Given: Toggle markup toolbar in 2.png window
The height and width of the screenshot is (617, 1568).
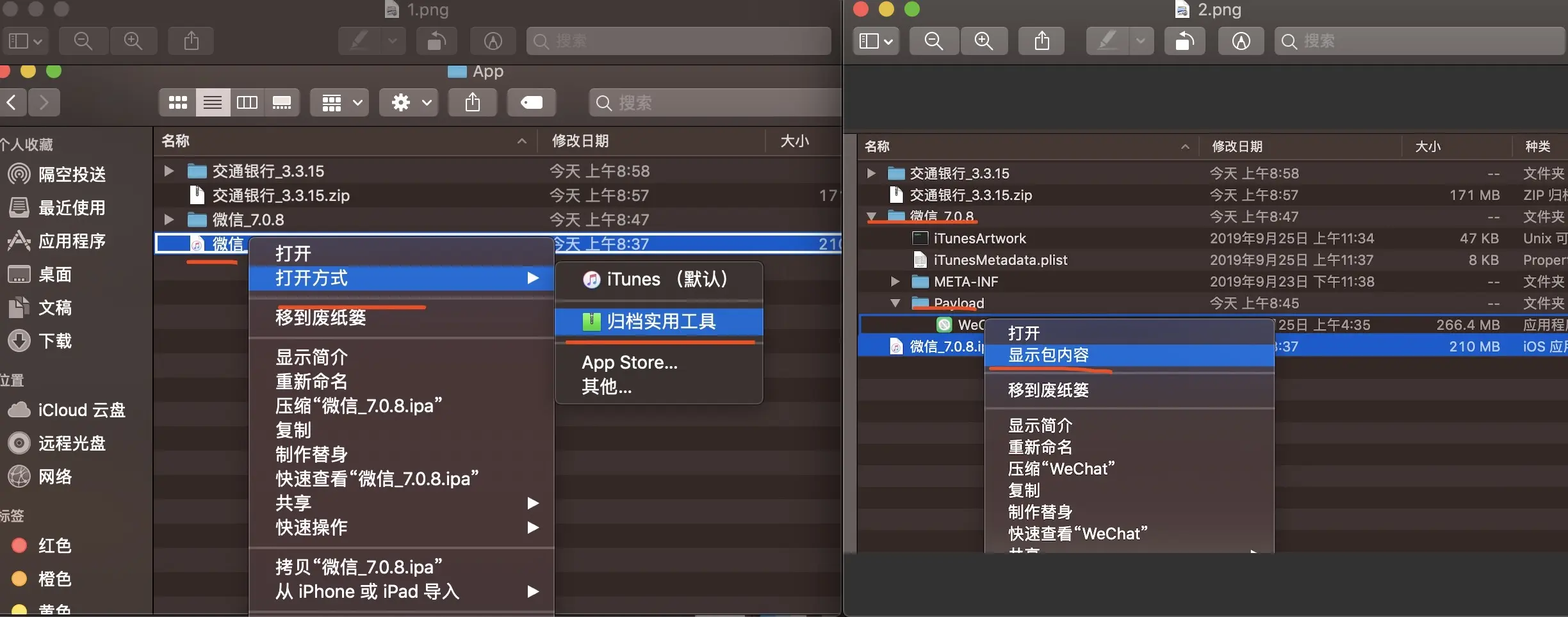Looking at the screenshot, I should (x=1241, y=41).
